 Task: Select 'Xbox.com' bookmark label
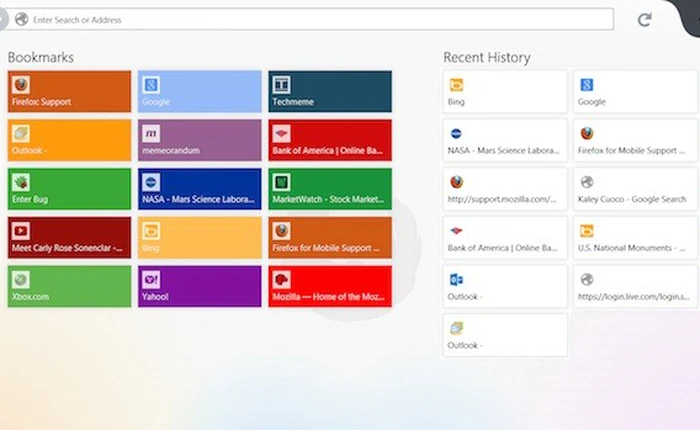tap(30, 296)
